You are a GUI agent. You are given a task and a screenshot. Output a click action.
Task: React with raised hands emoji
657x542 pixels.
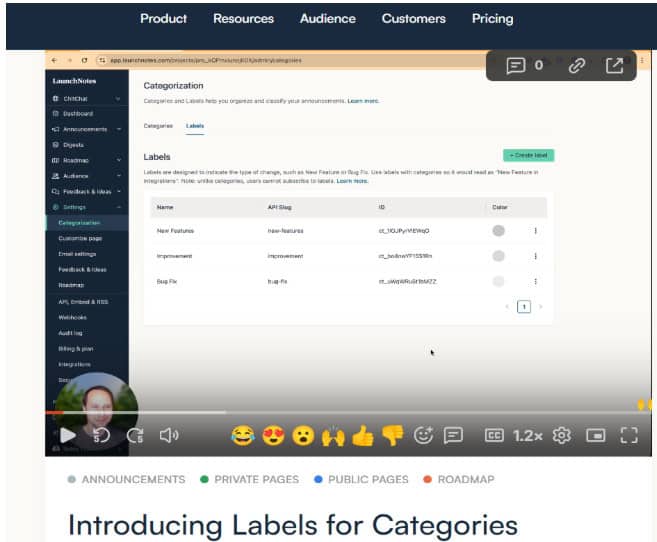pyautogui.click(x=333, y=436)
